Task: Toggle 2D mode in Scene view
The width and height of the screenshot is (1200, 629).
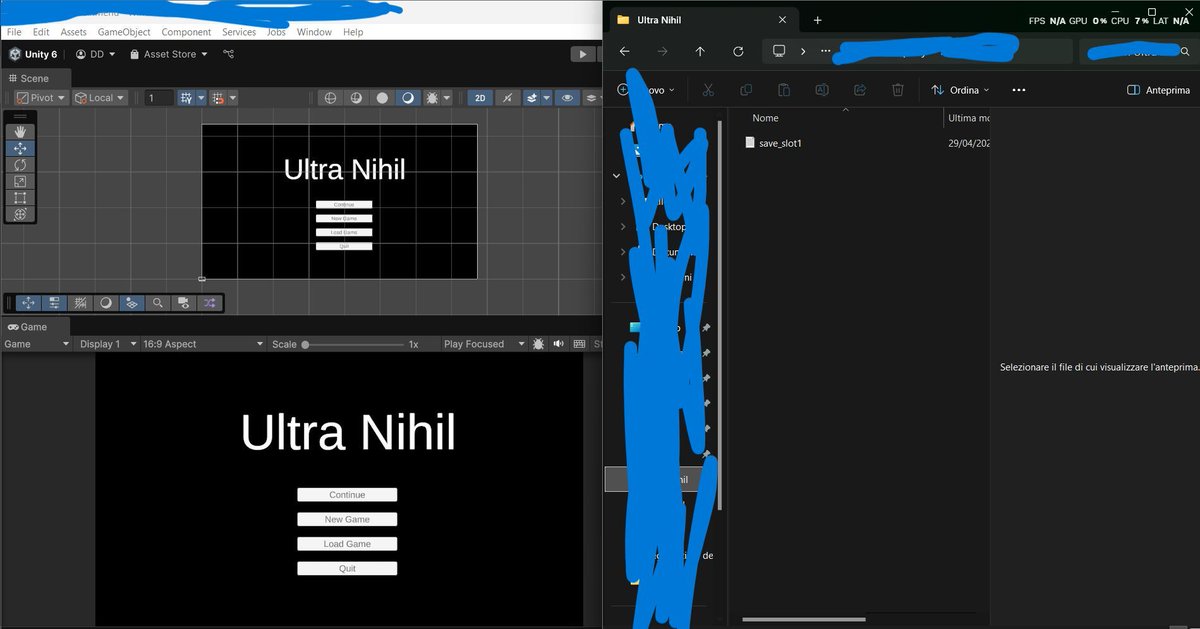Action: [x=480, y=98]
